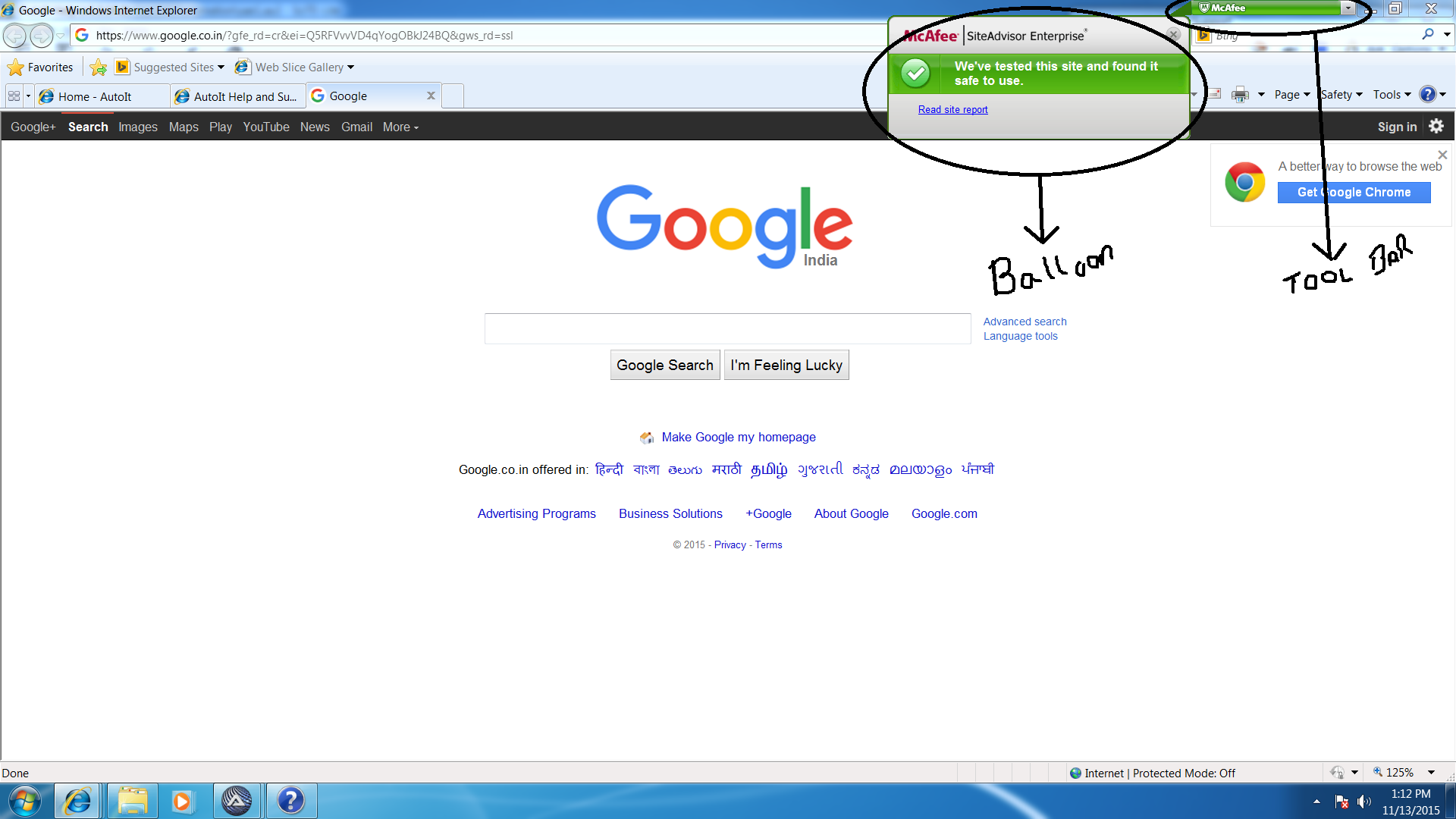Click the Action Center flag tray icon

coord(1341,802)
